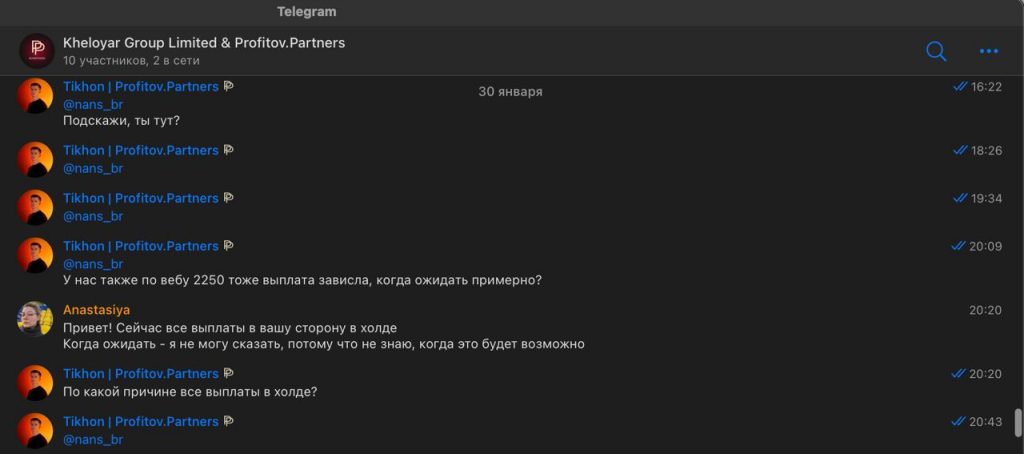Open group info via the Kheloyar Group title
This screenshot has height=454, width=1024.
pyautogui.click(x=204, y=43)
